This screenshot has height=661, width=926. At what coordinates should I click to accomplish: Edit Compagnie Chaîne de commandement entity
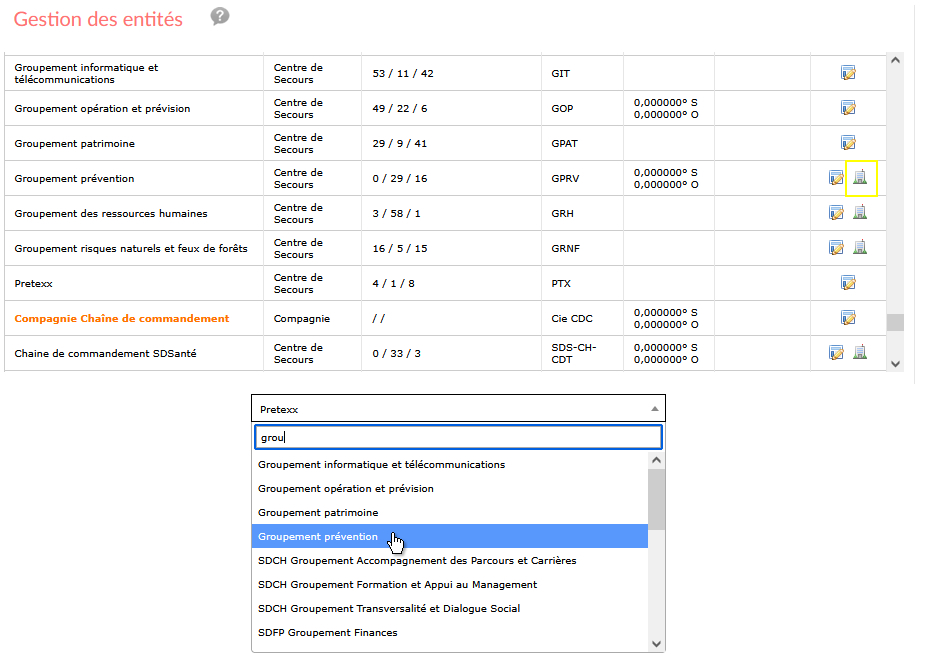pyautogui.click(x=848, y=318)
